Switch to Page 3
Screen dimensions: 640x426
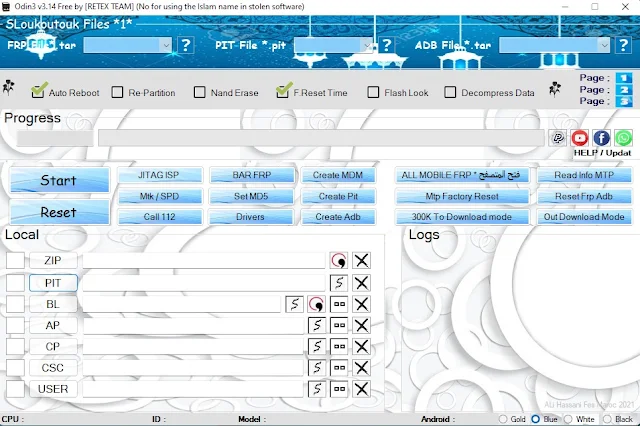point(624,101)
